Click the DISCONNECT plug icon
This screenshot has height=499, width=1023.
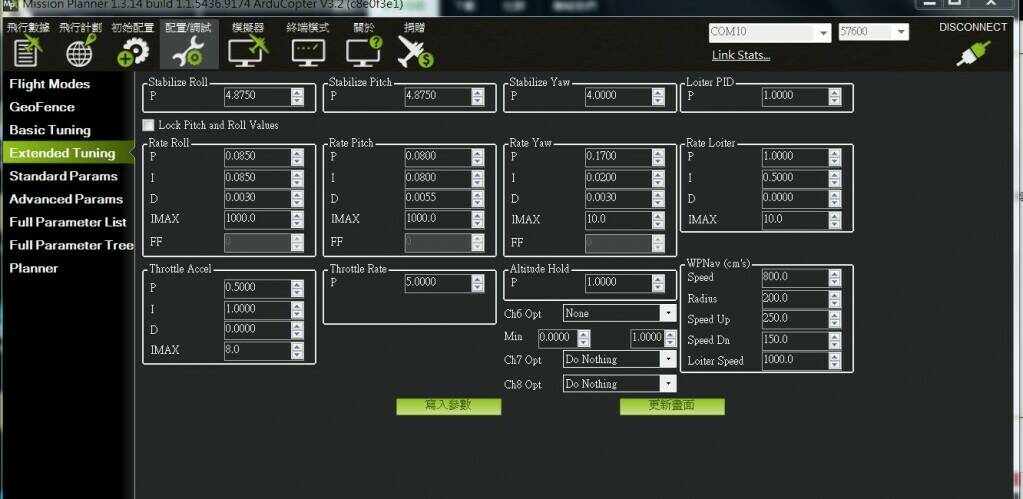(972, 52)
